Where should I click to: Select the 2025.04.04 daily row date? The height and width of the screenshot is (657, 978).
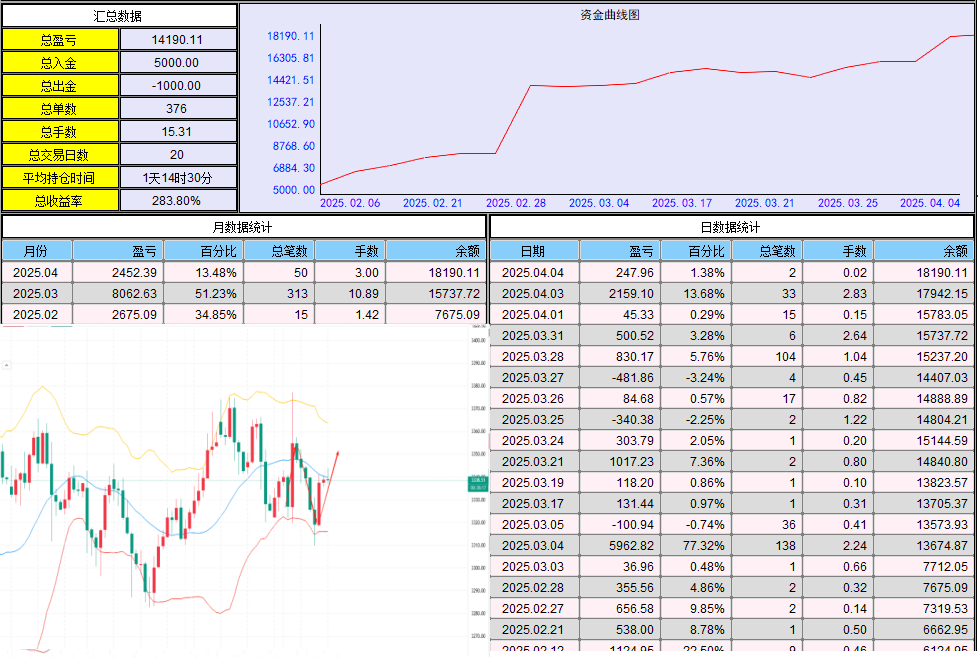click(x=533, y=273)
